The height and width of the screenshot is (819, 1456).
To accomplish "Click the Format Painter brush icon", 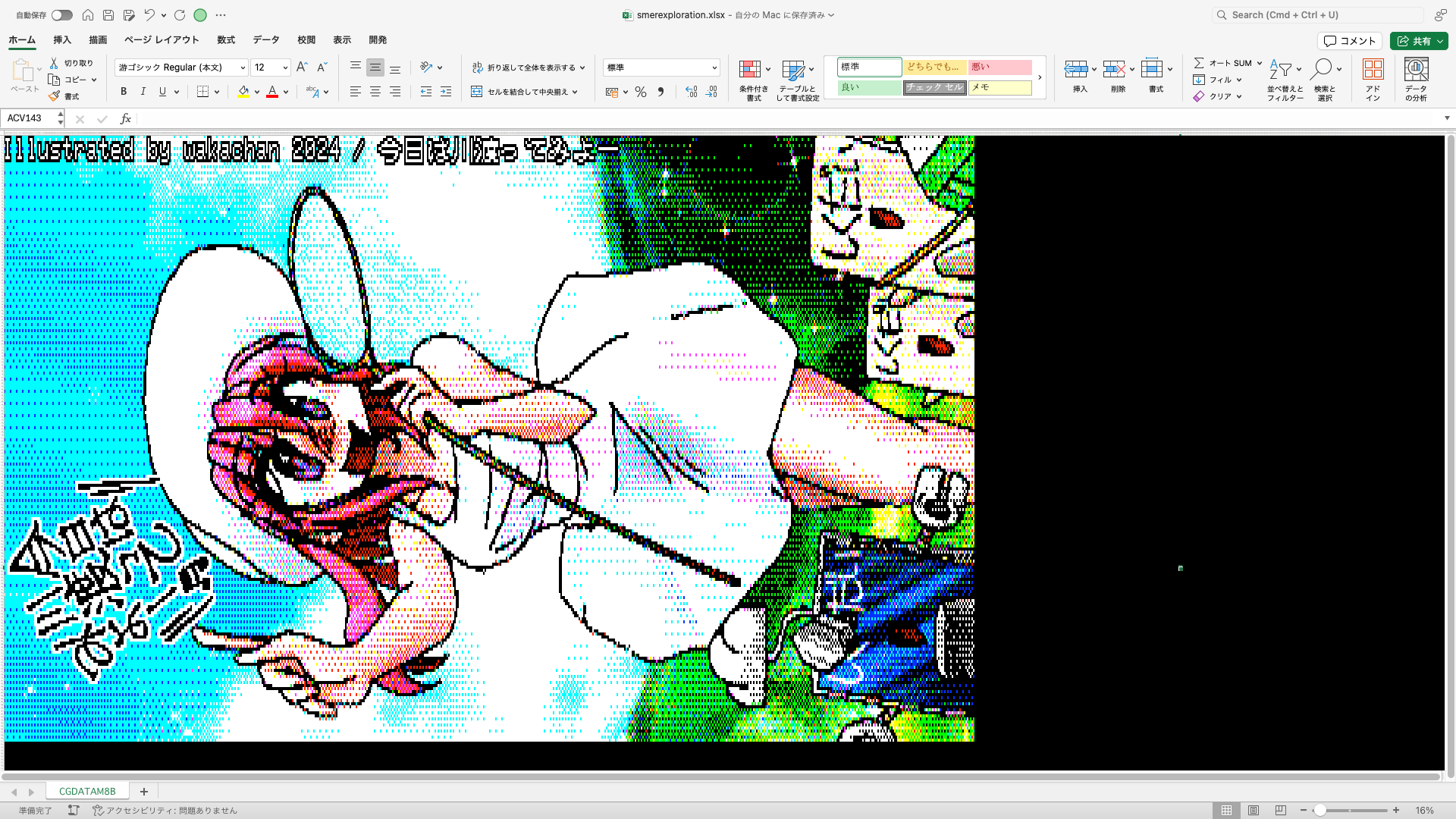I will click(54, 96).
